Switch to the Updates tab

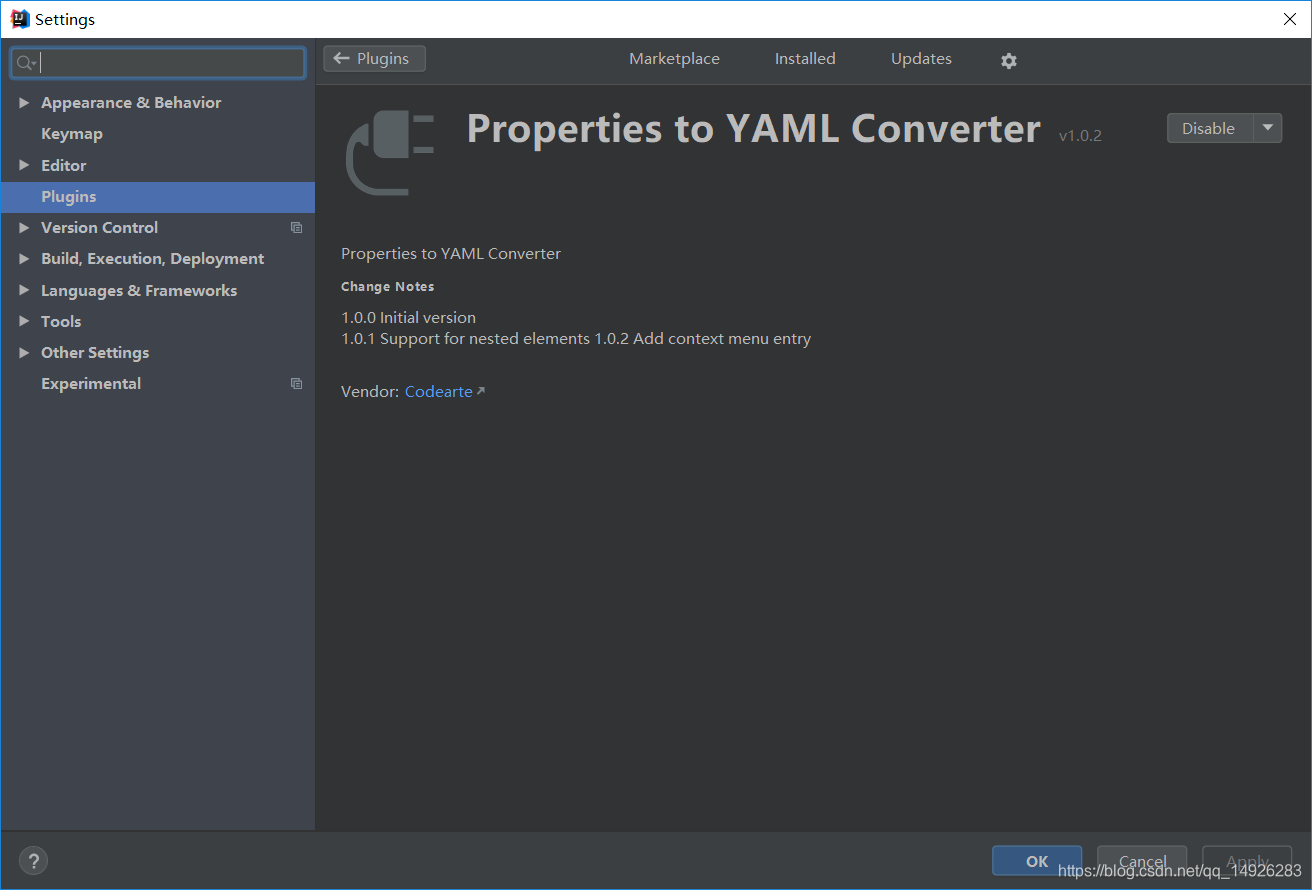[921, 59]
